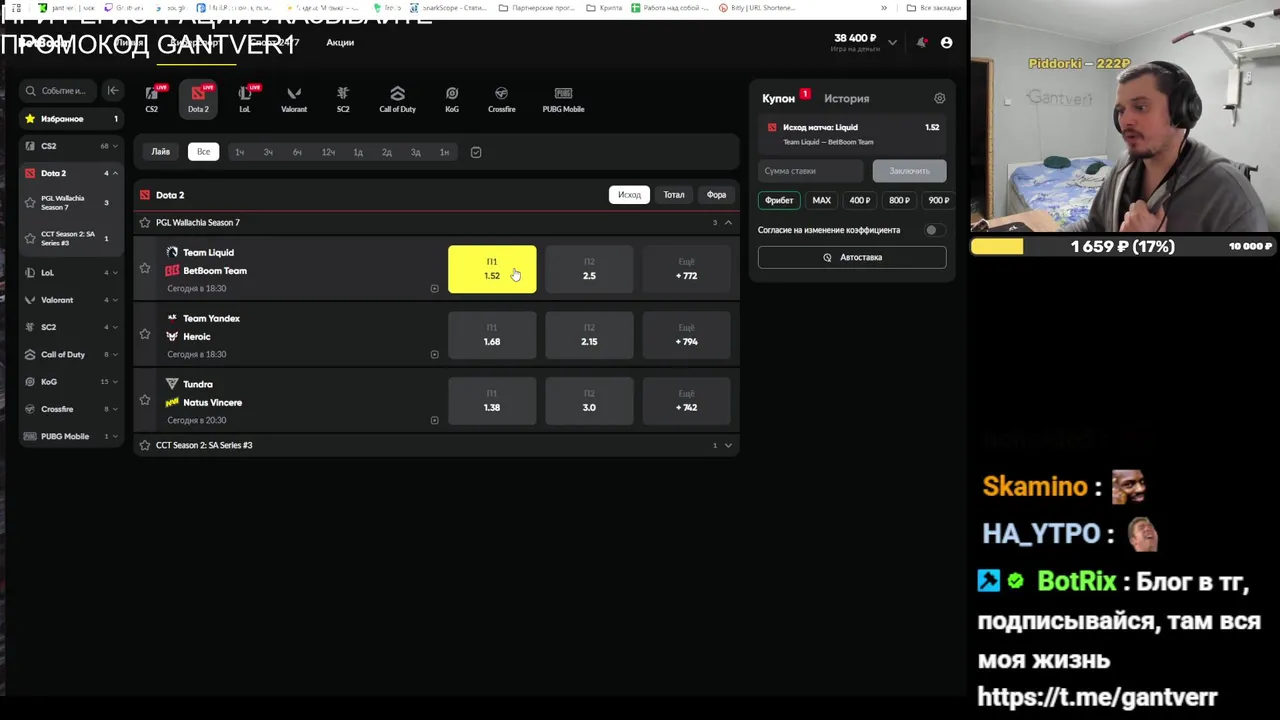Collapse the Dota 2 sidebar category
This screenshot has height=720, width=1280.
(x=115, y=173)
